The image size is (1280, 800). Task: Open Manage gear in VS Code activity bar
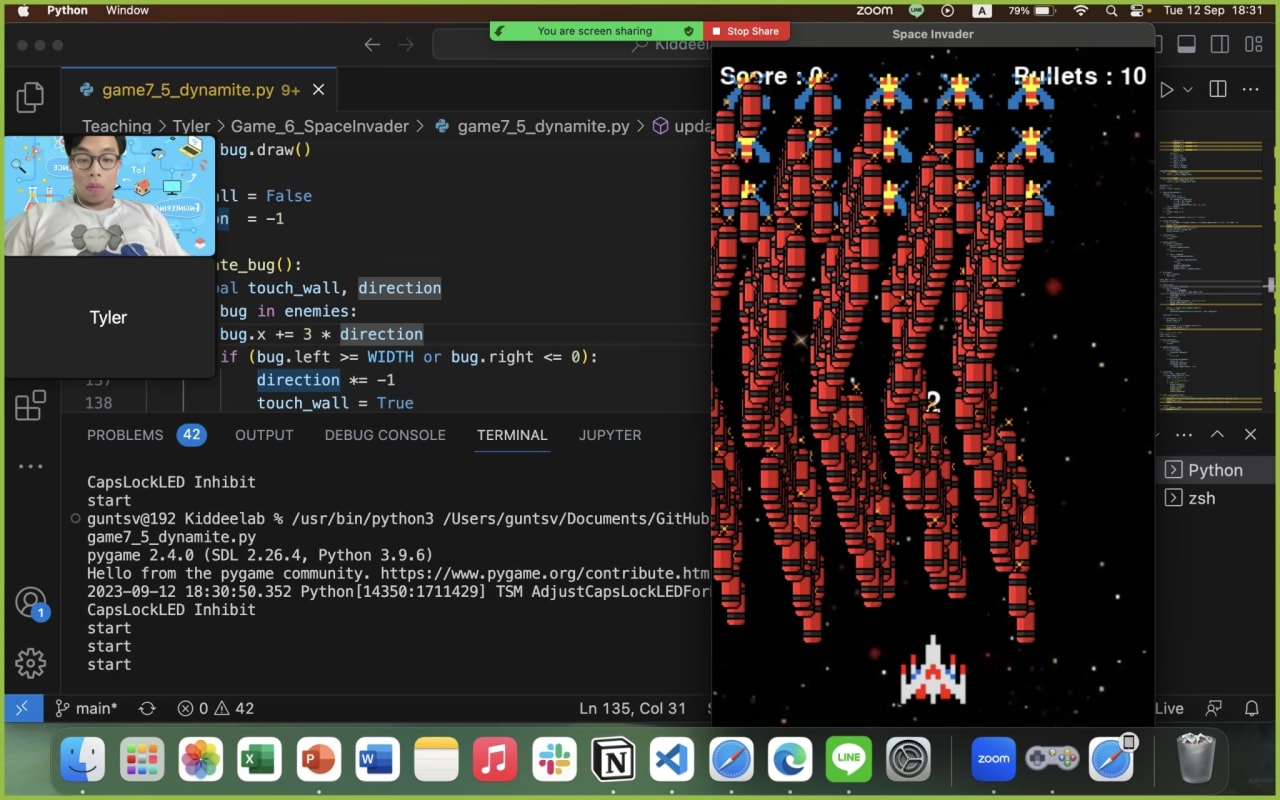point(30,663)
